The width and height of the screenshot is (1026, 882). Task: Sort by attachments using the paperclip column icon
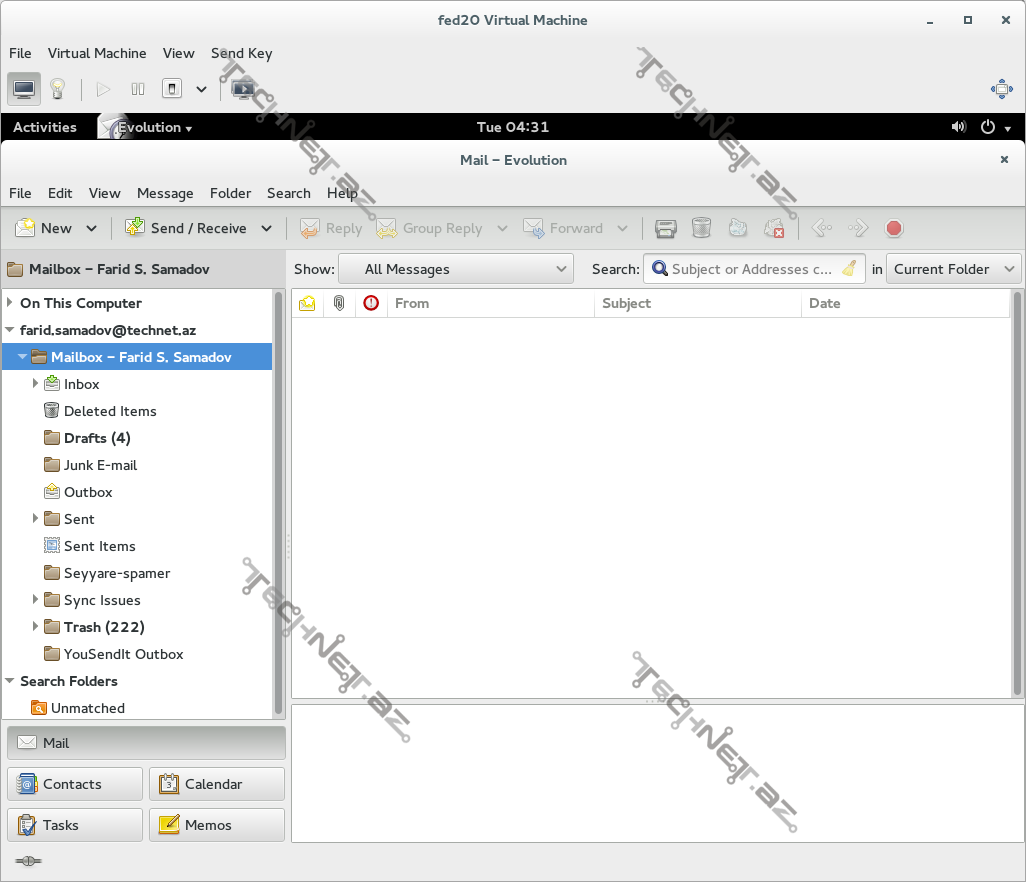point(337,303)
